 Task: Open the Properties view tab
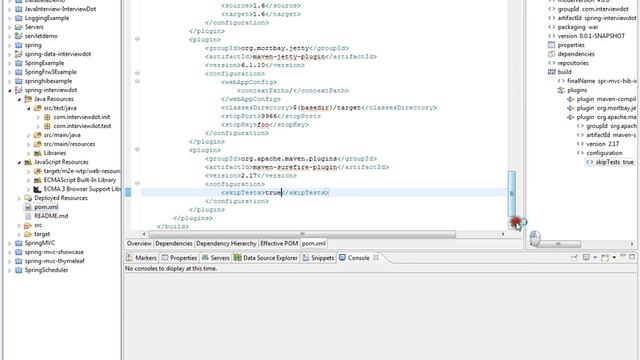click(179, 258)
